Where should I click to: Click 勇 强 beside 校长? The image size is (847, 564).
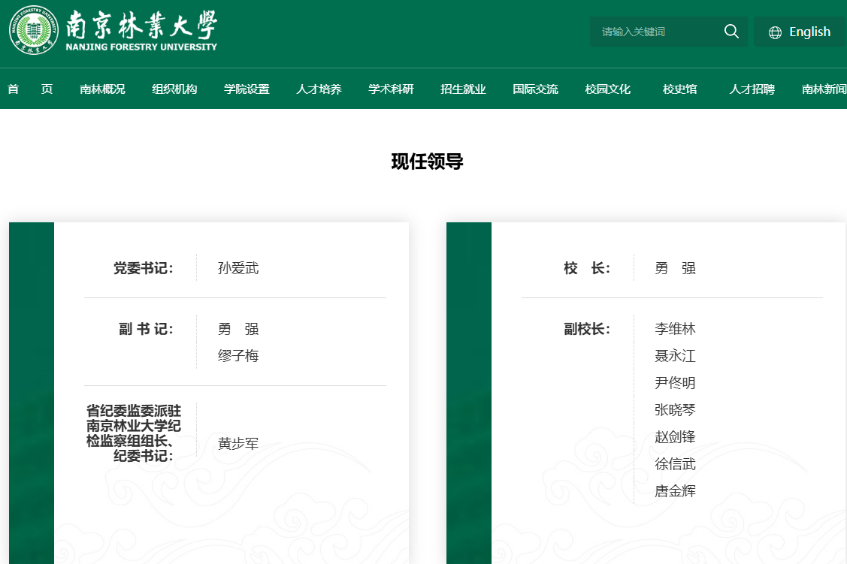675,268
